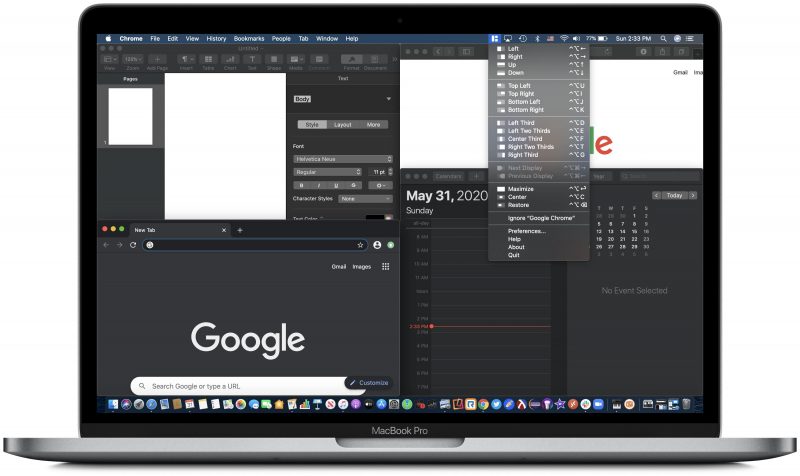This screenshot has width=800, height=476.
Task: Click the volume speaker icon in menu bar
Action: coord(577,38)
